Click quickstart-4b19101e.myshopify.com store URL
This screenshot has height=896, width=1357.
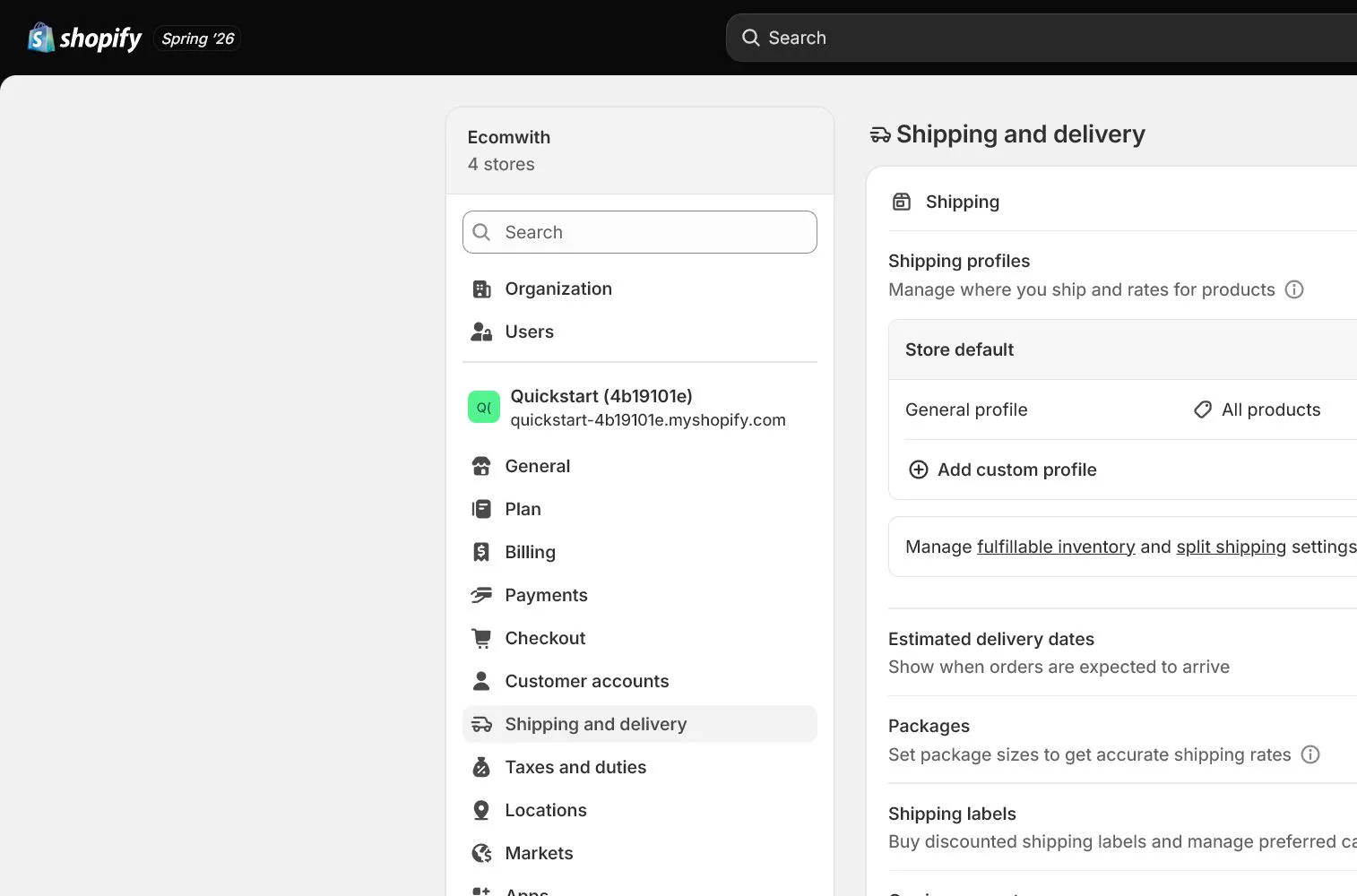click(648, 420)
